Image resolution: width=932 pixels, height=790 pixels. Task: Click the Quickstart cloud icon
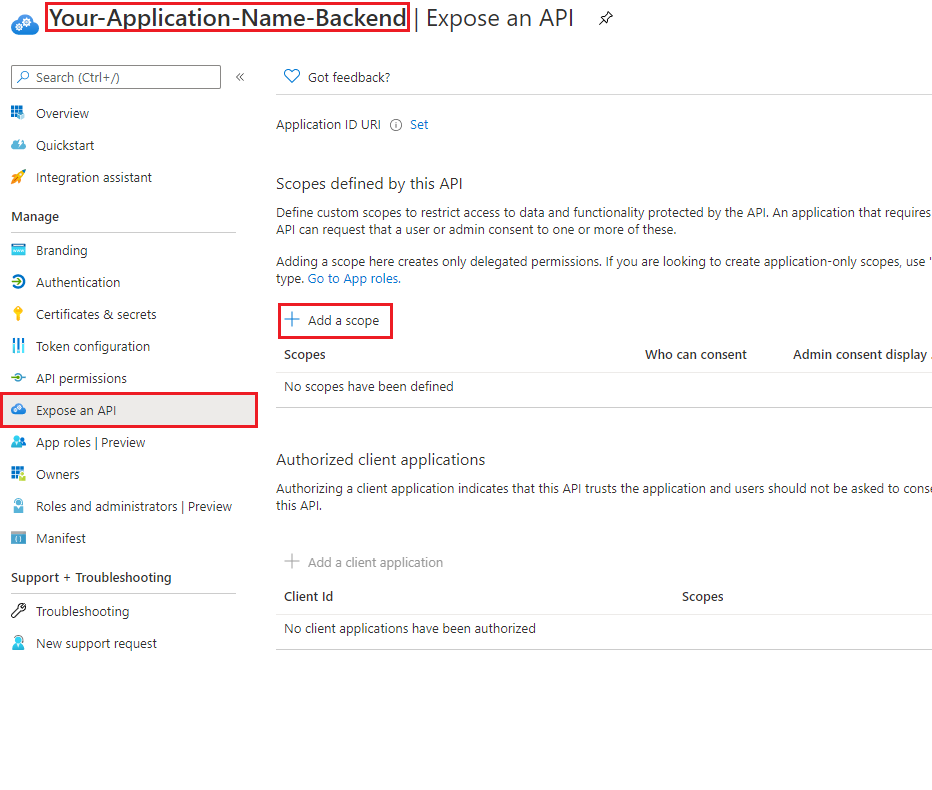click(18, 144)
